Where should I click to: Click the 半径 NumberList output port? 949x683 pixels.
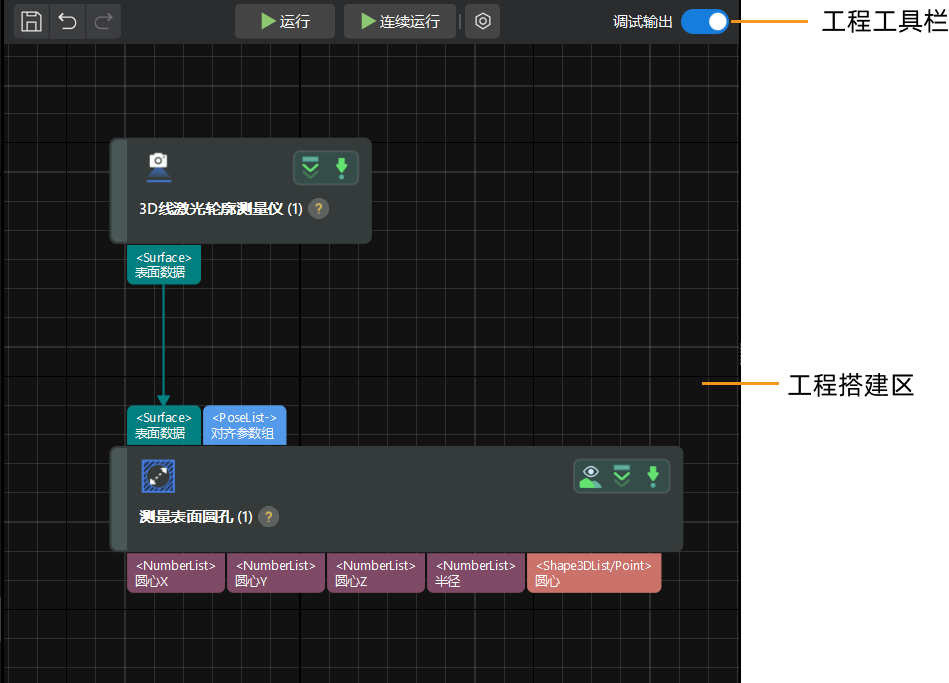[475, 573]
